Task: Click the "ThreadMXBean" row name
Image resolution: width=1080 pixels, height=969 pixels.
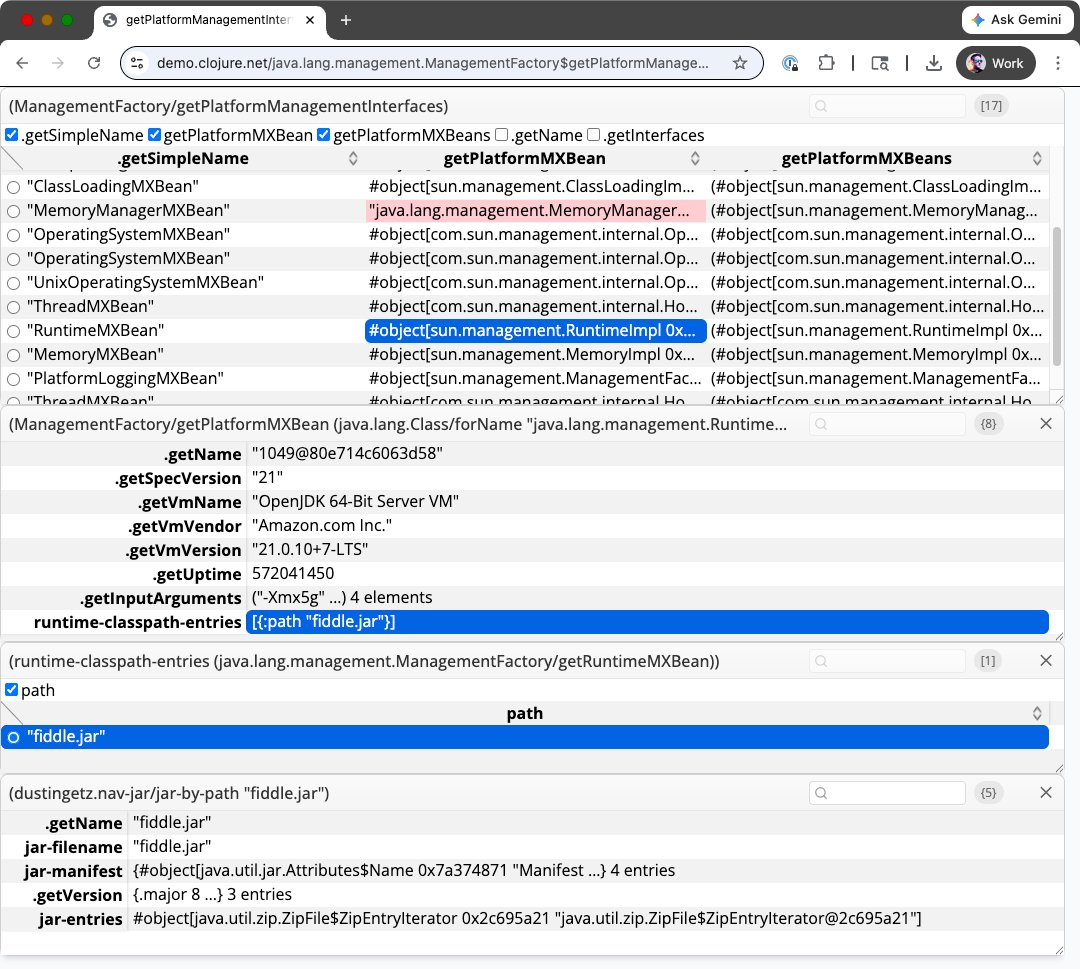Action: pyautogui.click(x=90, y=306)
